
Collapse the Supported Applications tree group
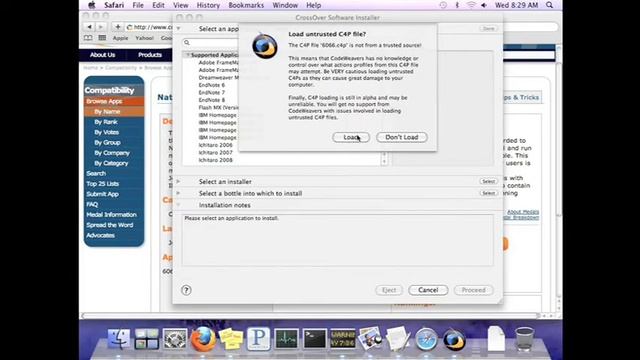click(188, 55)
